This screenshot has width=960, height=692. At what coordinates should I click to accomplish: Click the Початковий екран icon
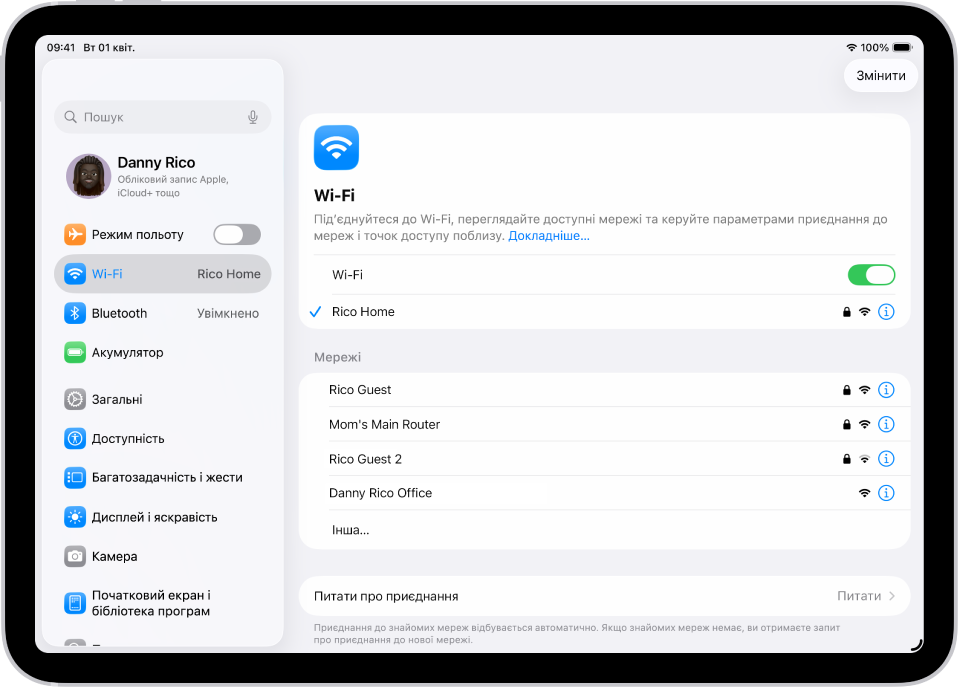coord(75,603)
